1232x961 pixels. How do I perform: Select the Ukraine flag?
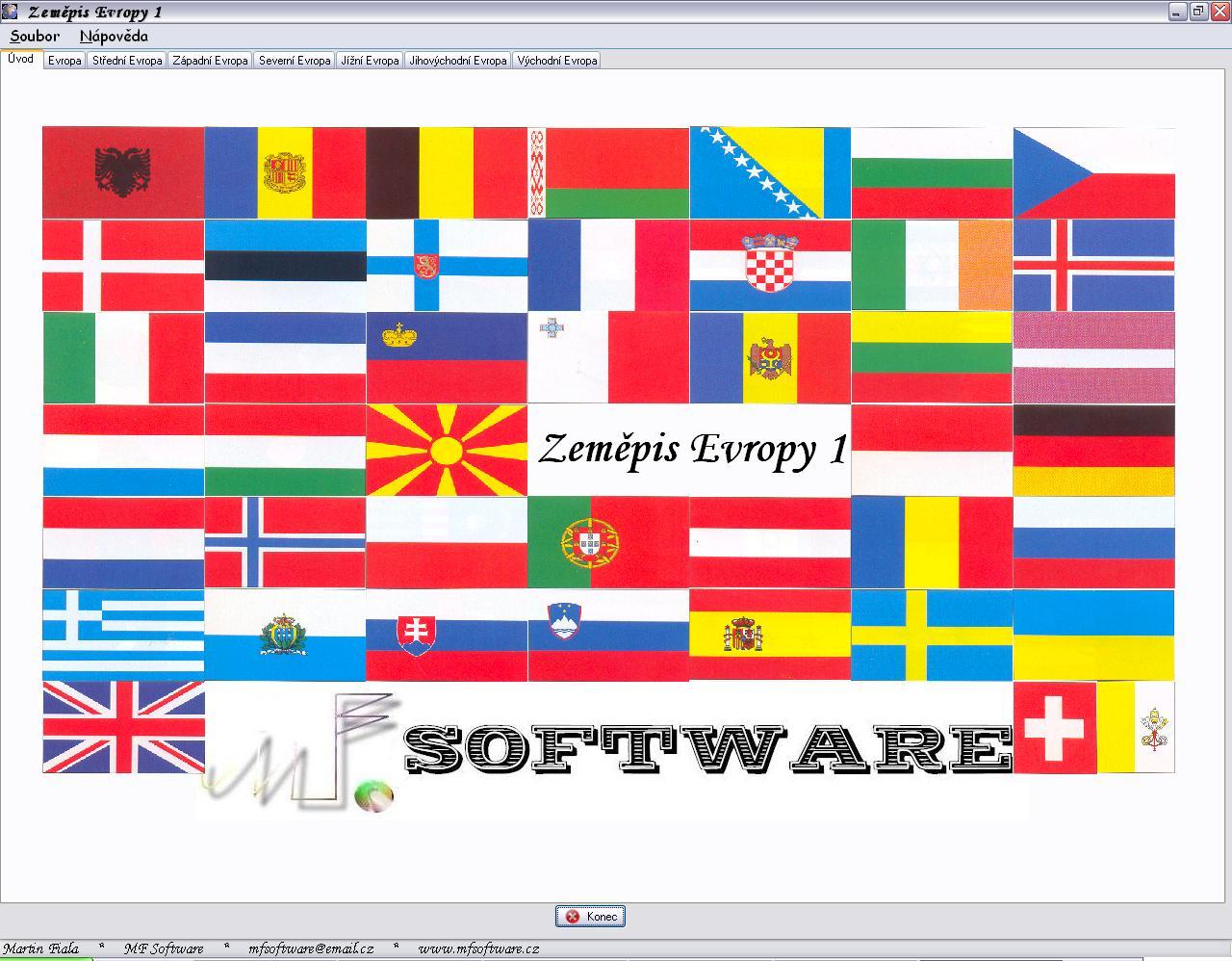point(1093,635)
